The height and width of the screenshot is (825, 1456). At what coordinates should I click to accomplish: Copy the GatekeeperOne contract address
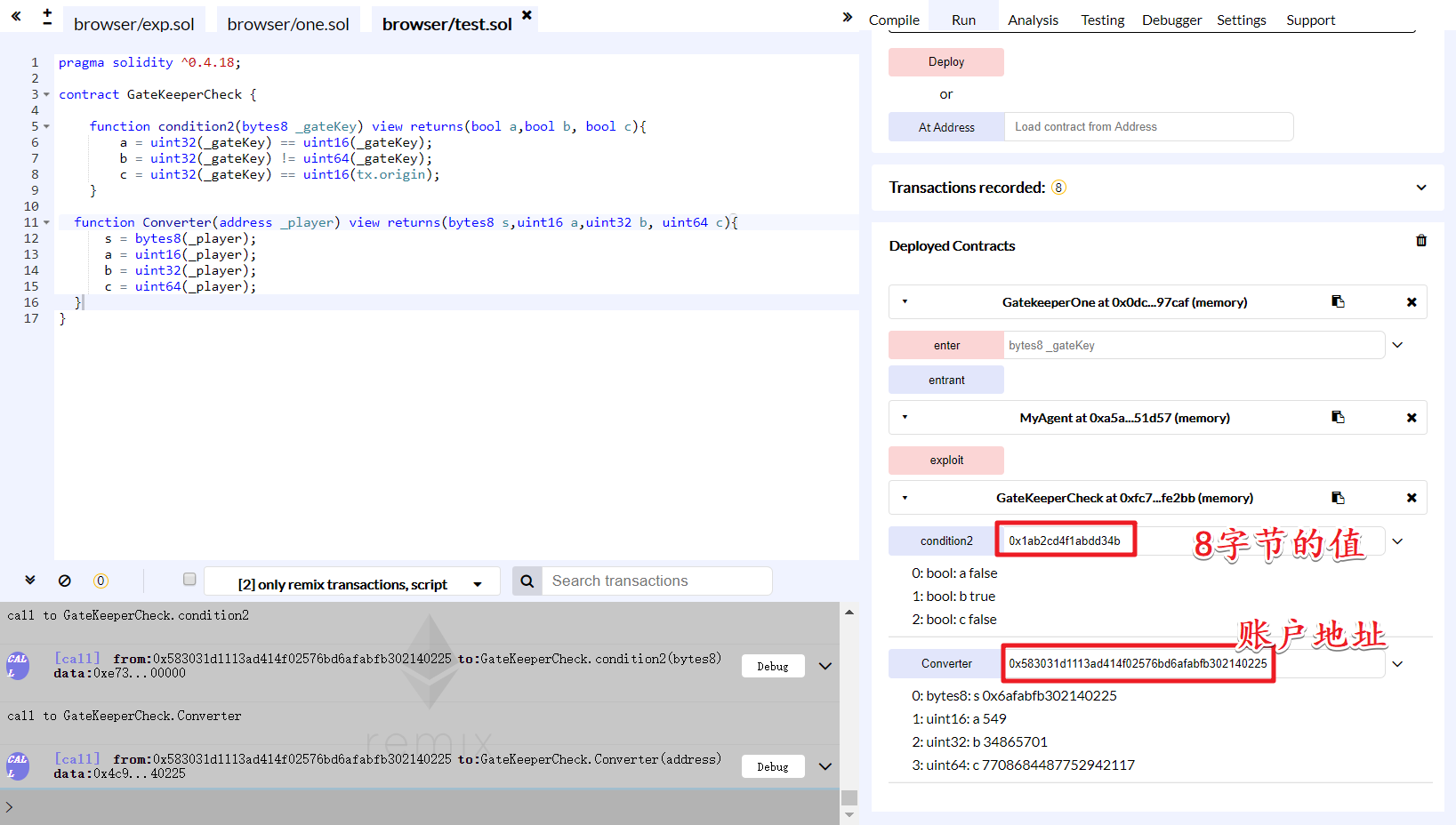1338,301
